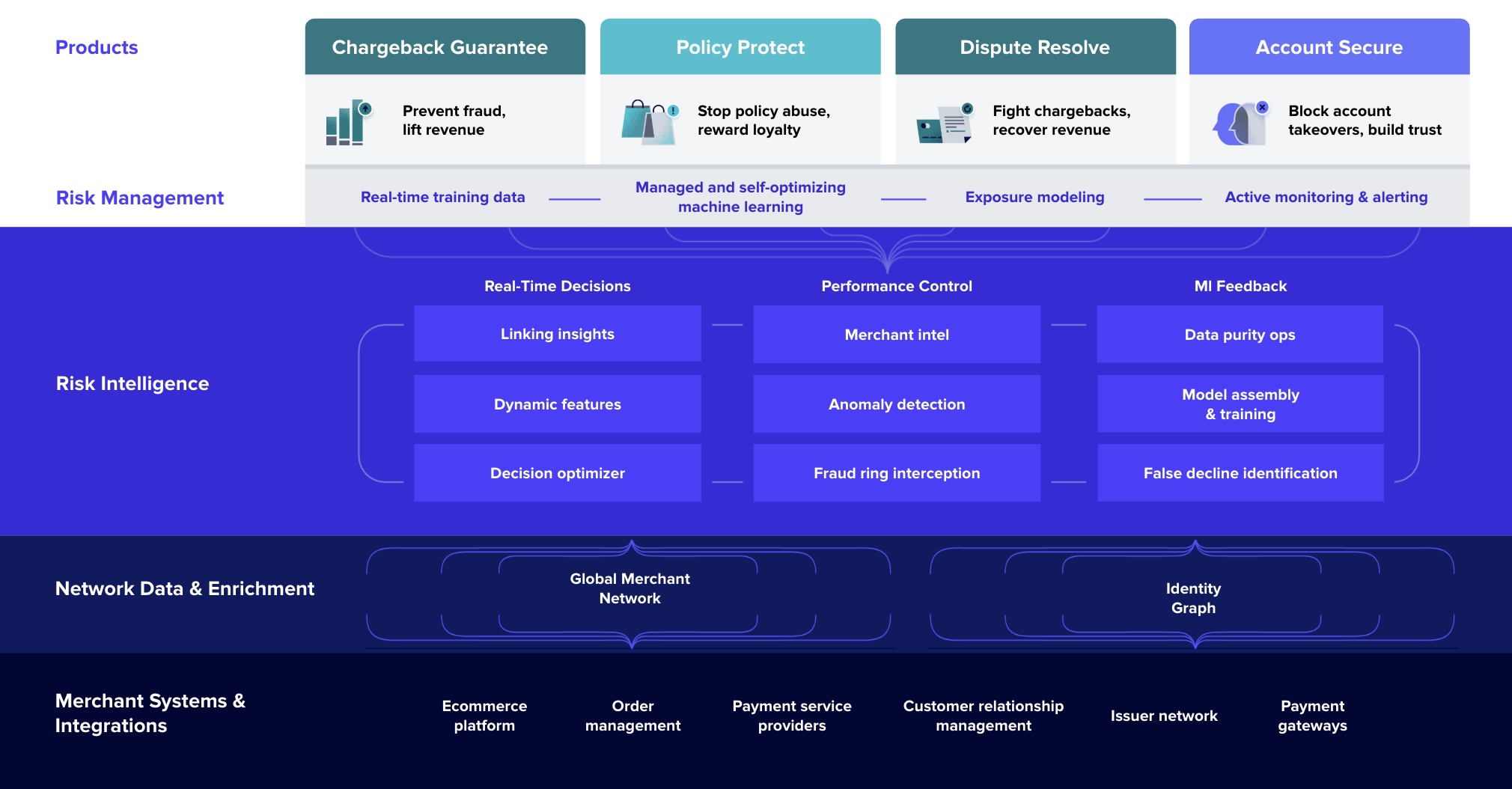Click the Identity Graph label
The height and width of the screenshot is (789, 1512).
pos(1194,598)
